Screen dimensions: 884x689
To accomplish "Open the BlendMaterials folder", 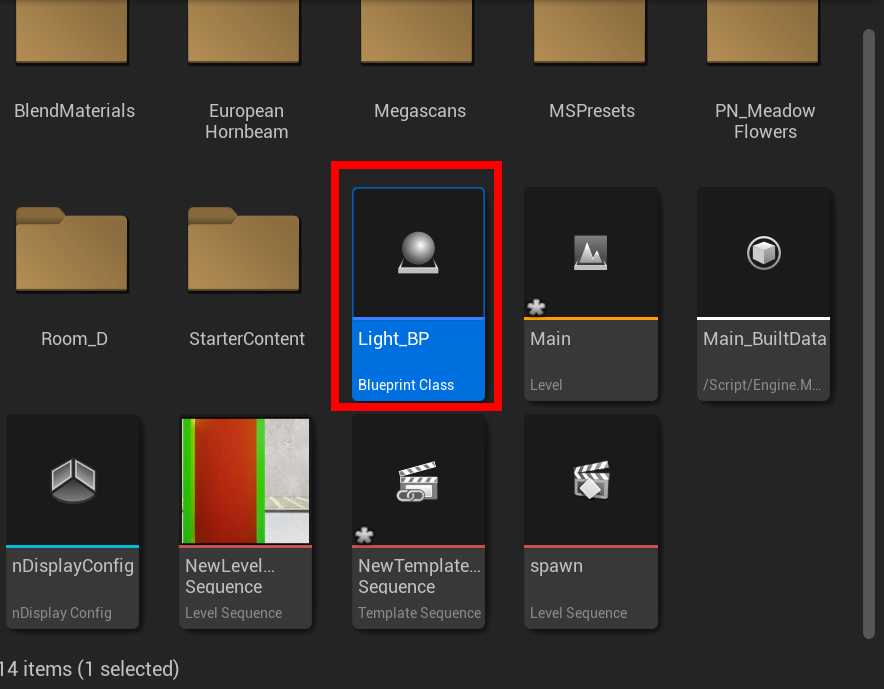I will click(72, 31).
